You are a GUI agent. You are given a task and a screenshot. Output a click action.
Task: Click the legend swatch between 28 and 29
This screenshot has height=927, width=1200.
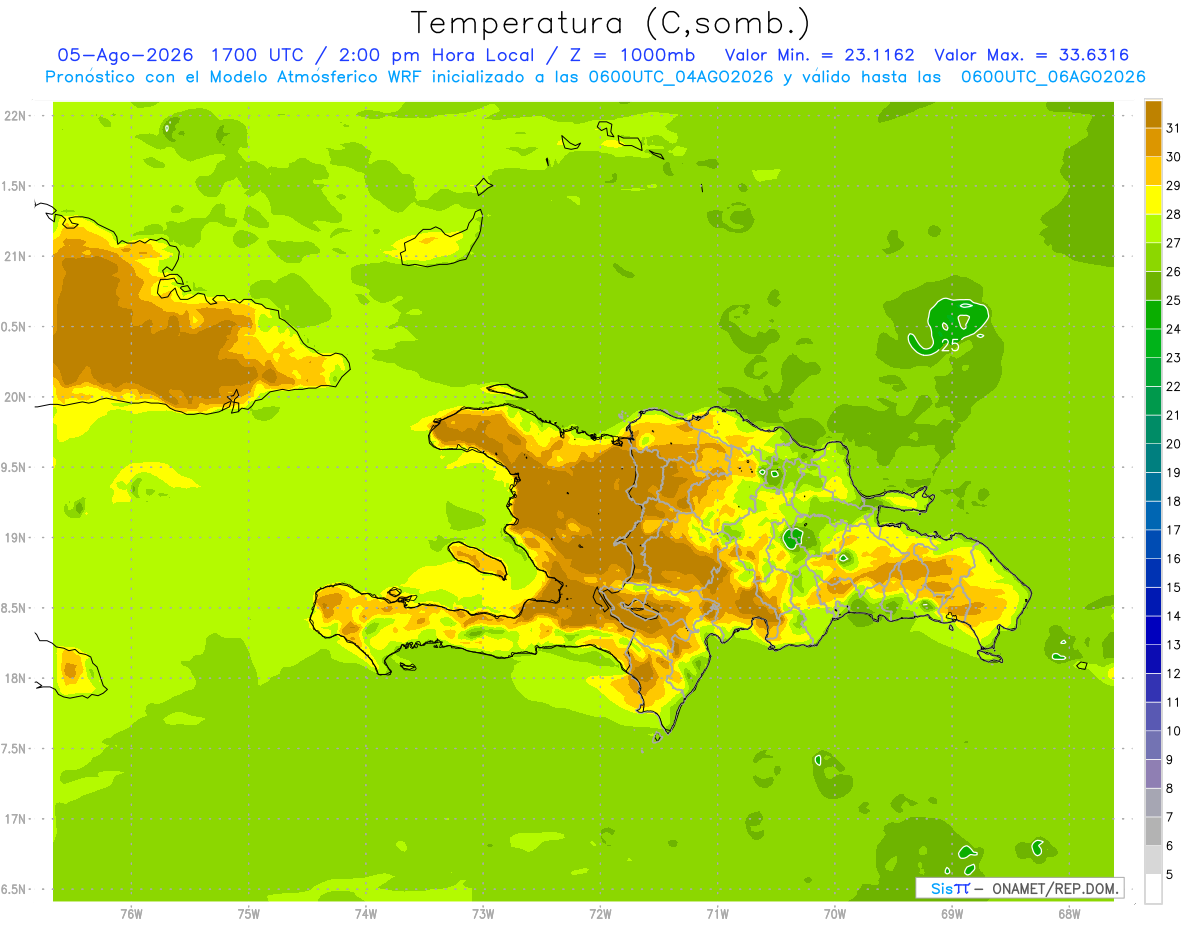click(1153, 200)
